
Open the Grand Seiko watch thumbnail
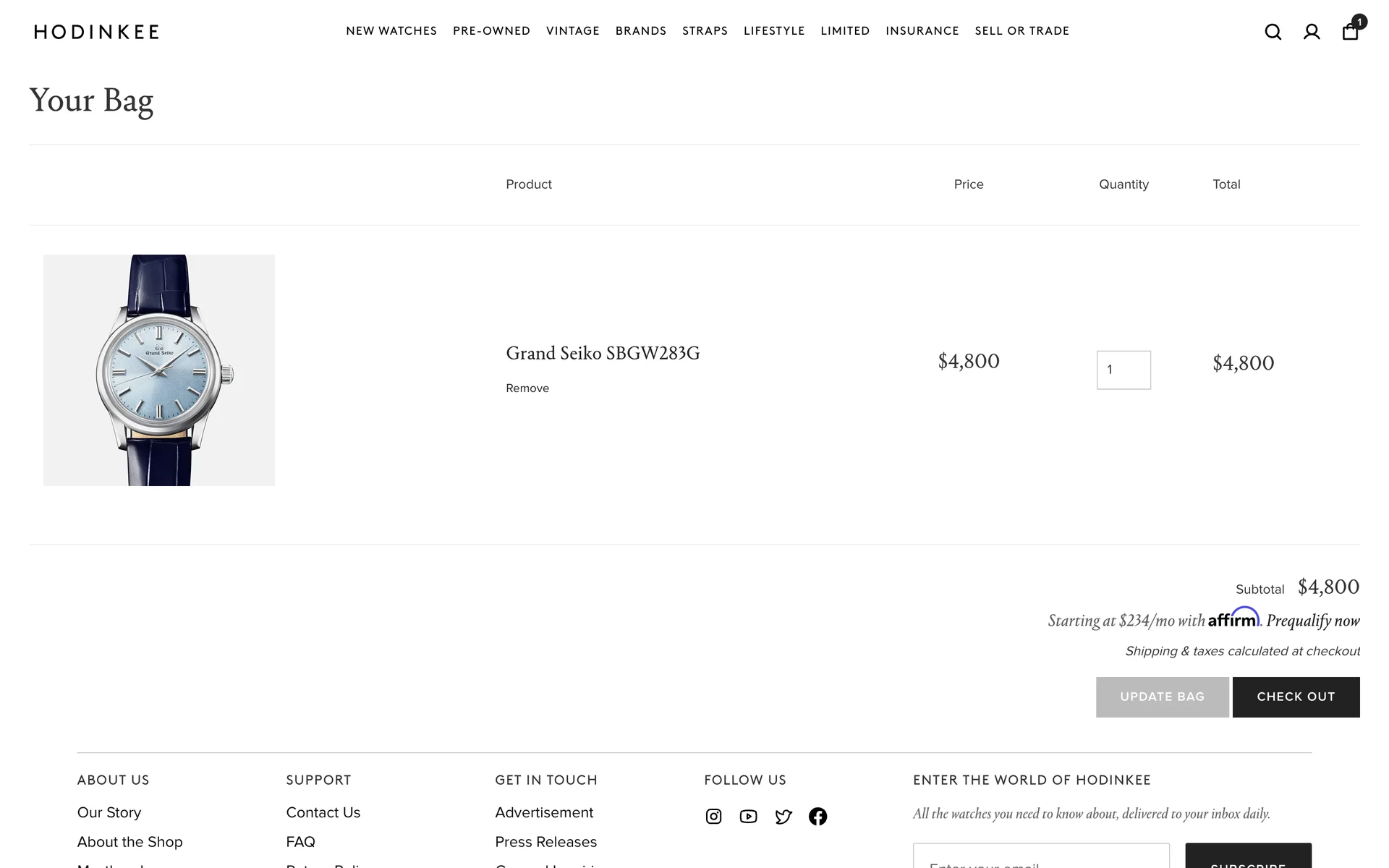coord(159,370)
